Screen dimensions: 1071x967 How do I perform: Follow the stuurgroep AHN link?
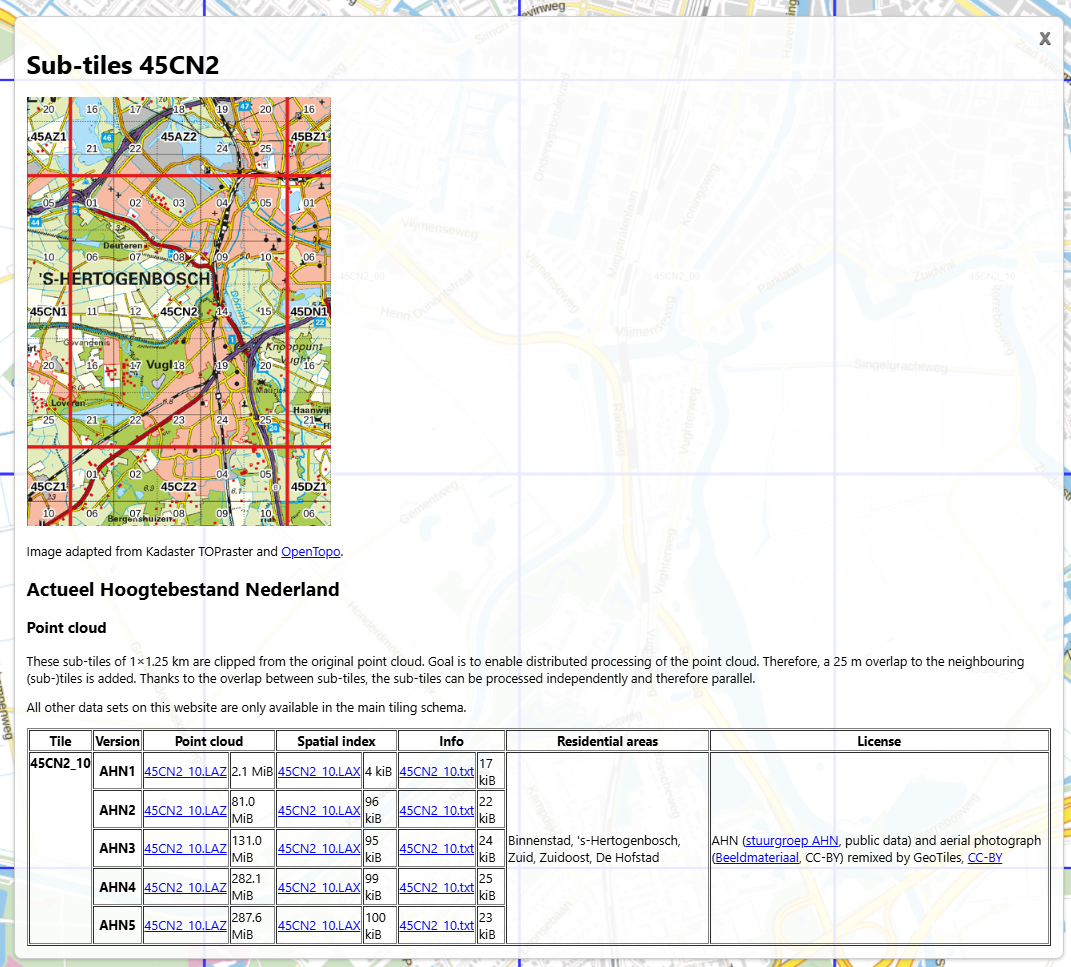[792, 841]
